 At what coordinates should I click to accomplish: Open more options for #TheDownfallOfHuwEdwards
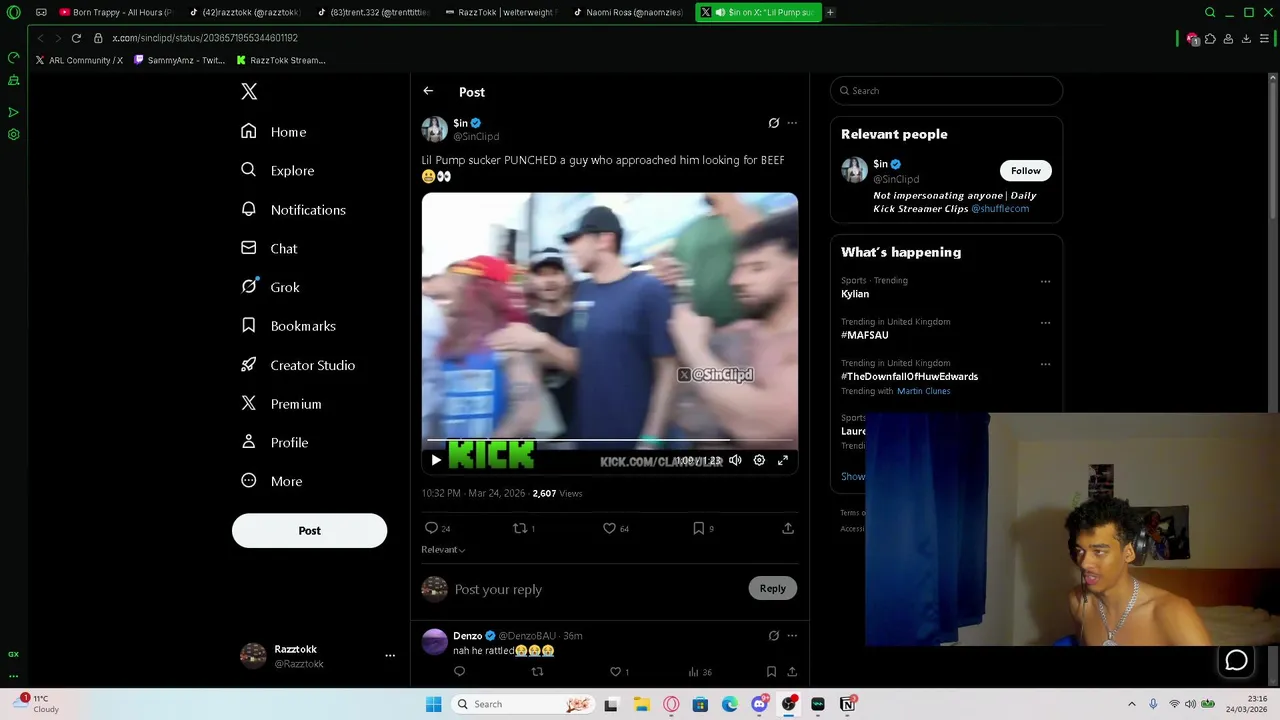click(1045, 364)
